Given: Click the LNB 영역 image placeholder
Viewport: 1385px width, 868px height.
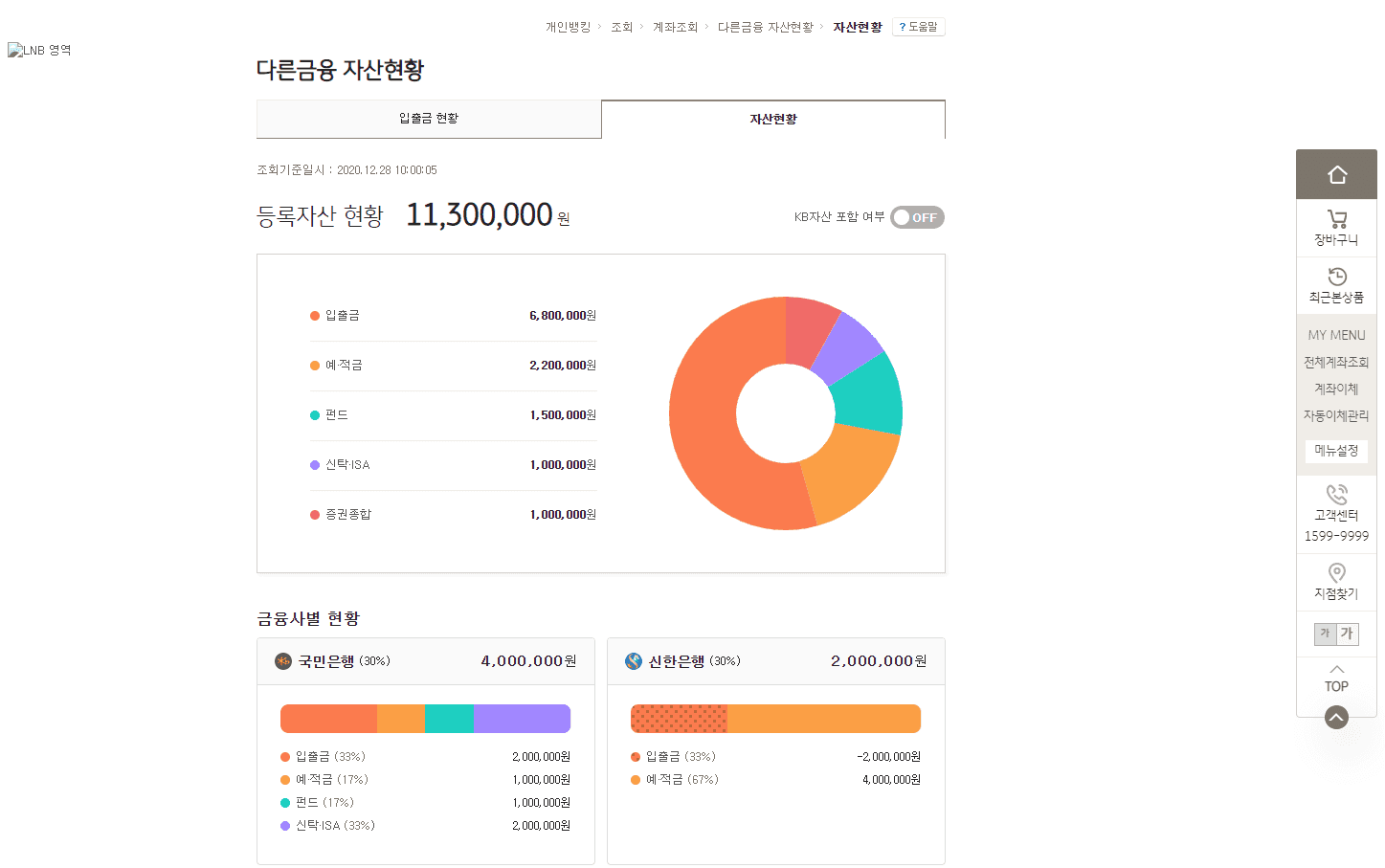Looking at the screenshot, I should pyautogui.click(x=39, y=50).
